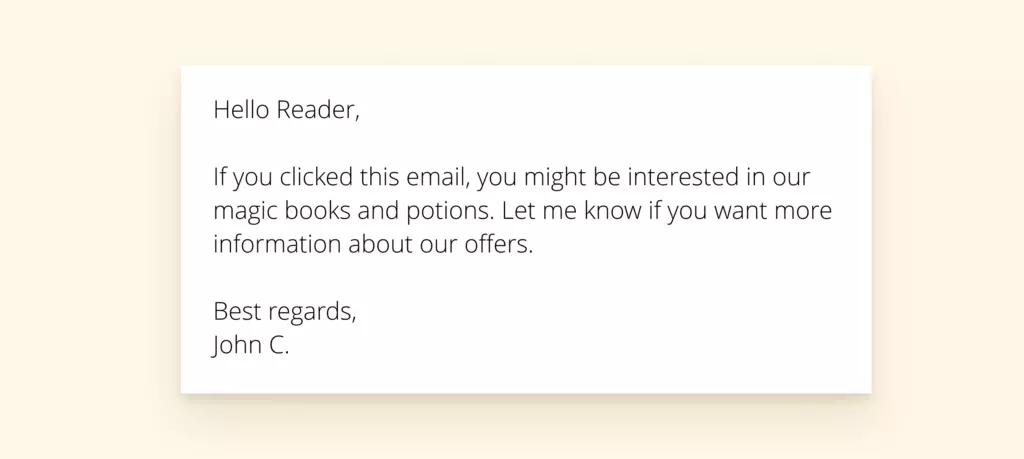Click the 'Hello Reader,' greeting line

(x=286, y=110)
